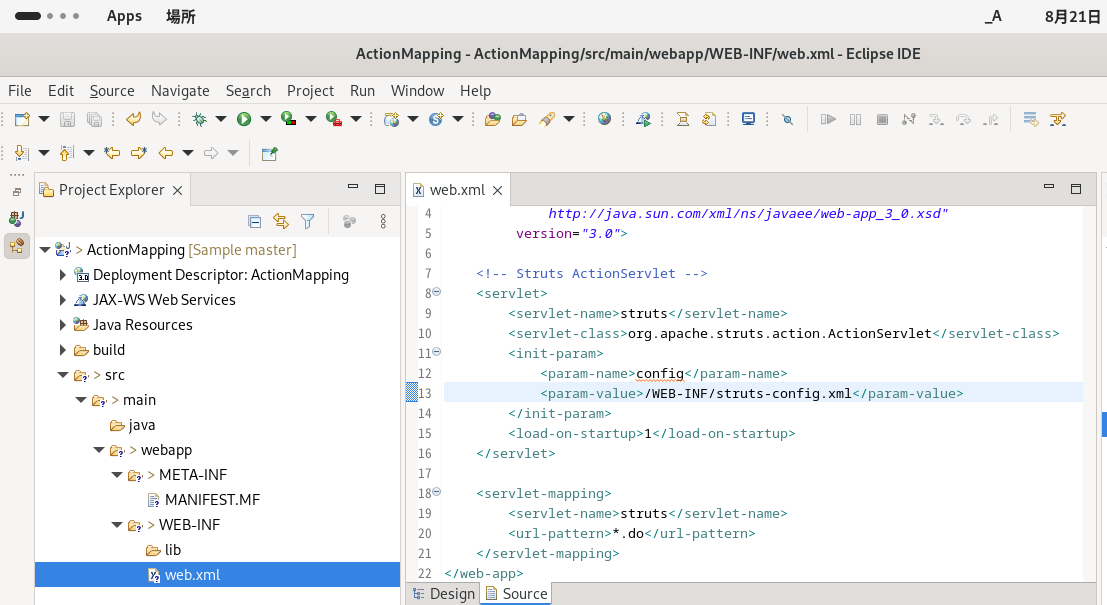The height and width of the screenshot is (605, 1107).
Task: Expand the Deployment Descriptor: ActionMapping node
Action: (x=63, y=275)
